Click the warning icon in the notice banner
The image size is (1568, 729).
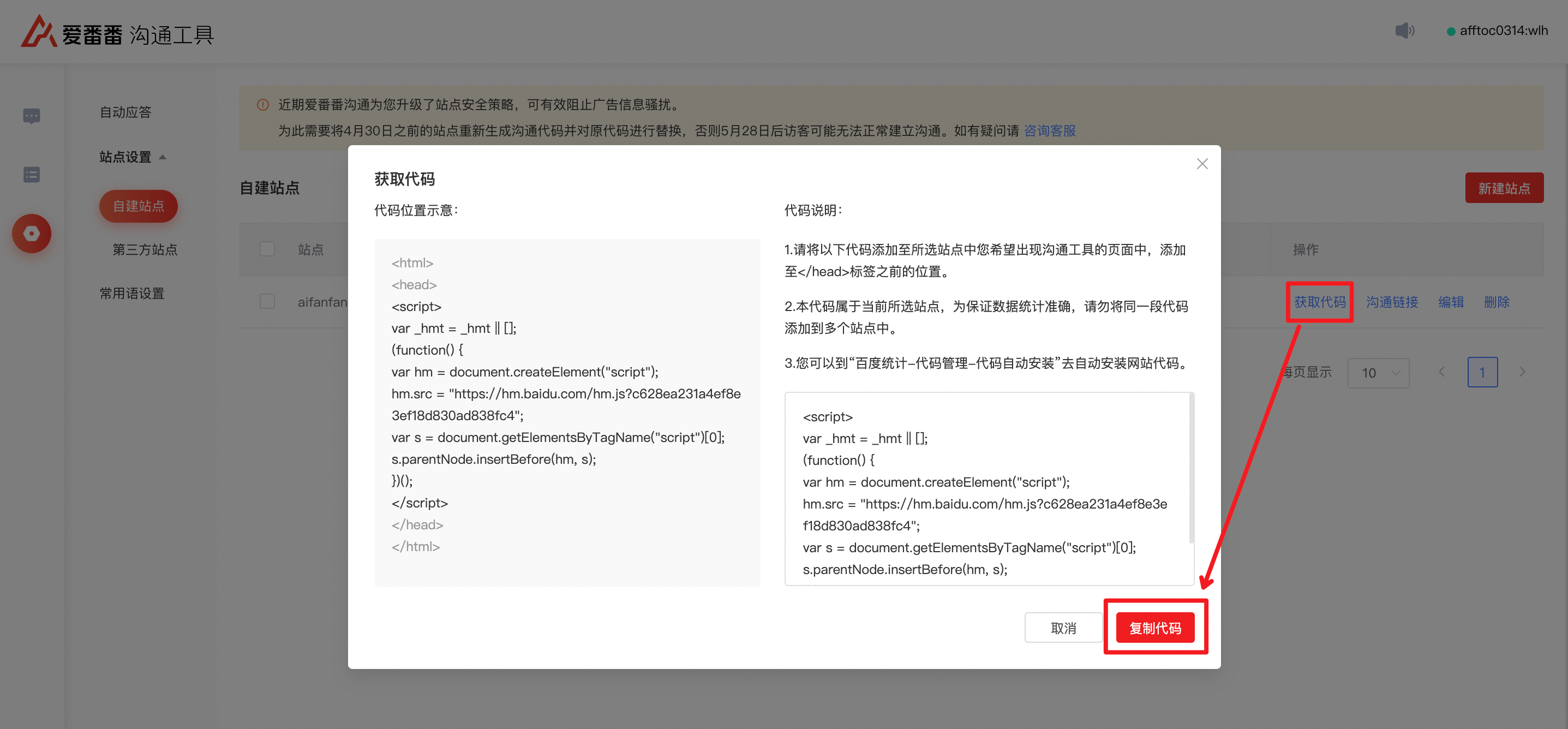pos(263,105)
